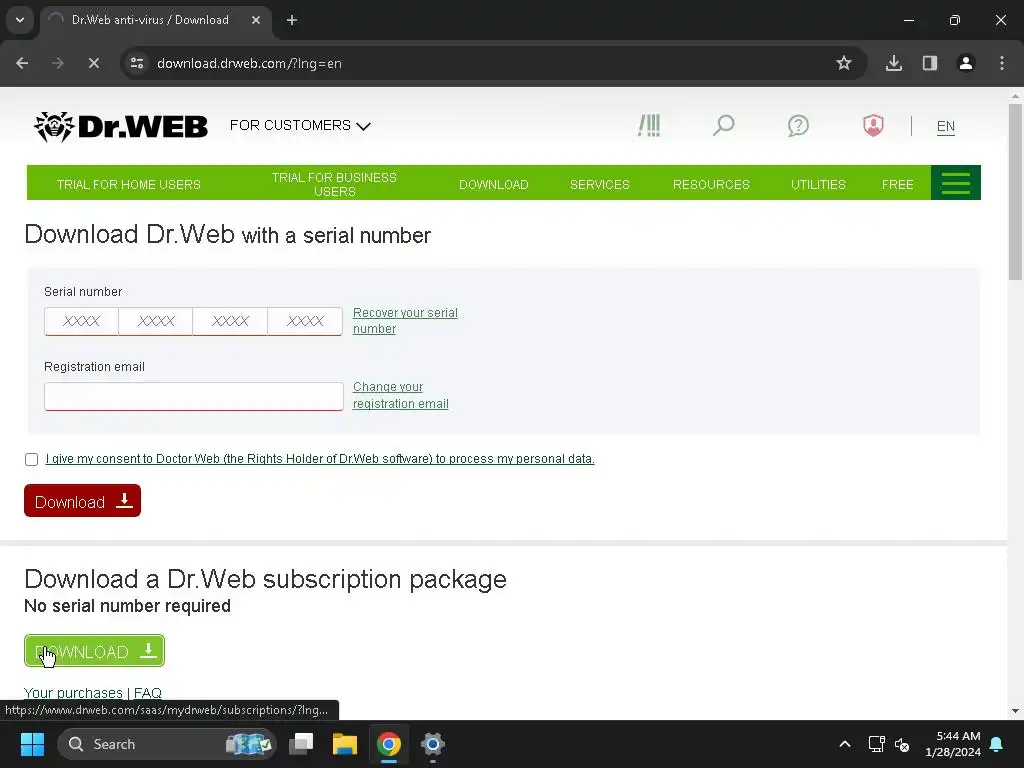The width and height of the screenshot is (1024, 768).
Task: Go forward to the next page
Action: [x=58, y=63]
